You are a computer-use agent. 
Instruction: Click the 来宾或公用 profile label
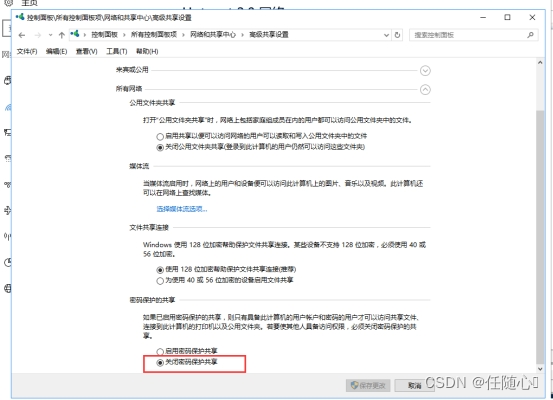click(x=132, y=70)
